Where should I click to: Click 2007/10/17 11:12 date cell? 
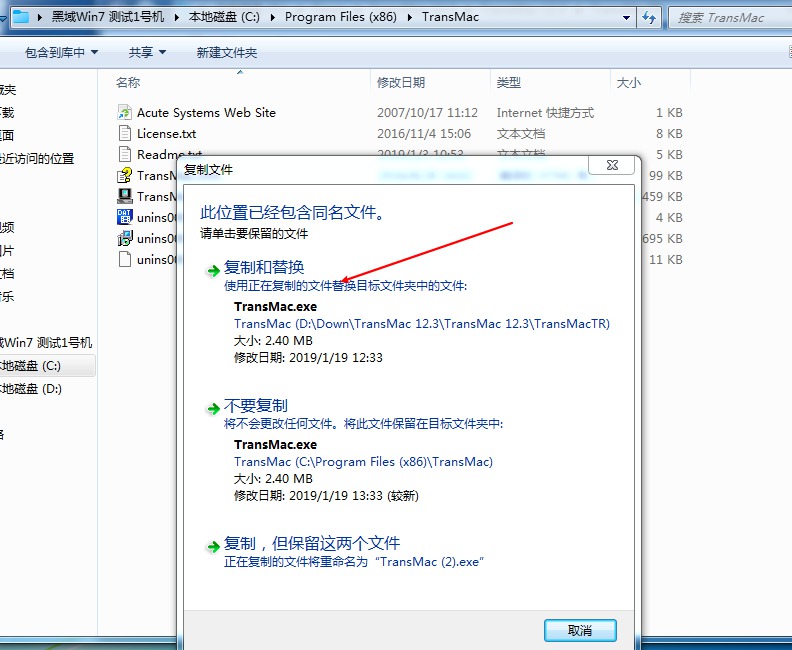(x=427, y=112)
